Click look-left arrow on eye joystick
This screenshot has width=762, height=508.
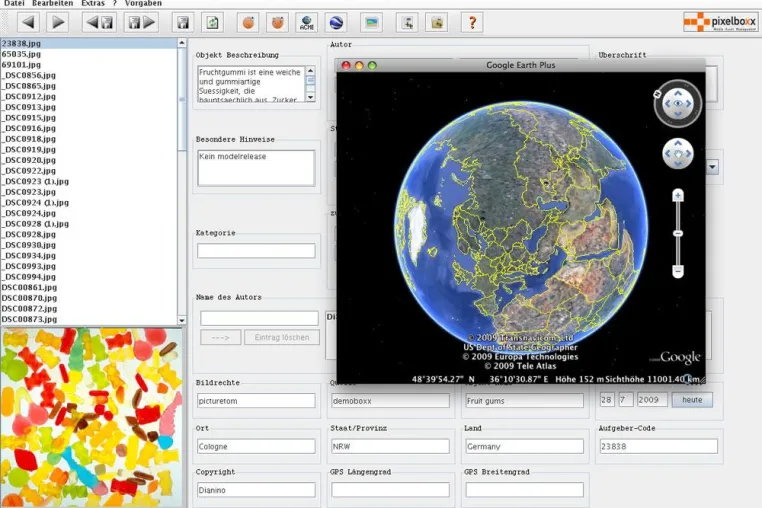pyautogui.click(x=667, y=104)
